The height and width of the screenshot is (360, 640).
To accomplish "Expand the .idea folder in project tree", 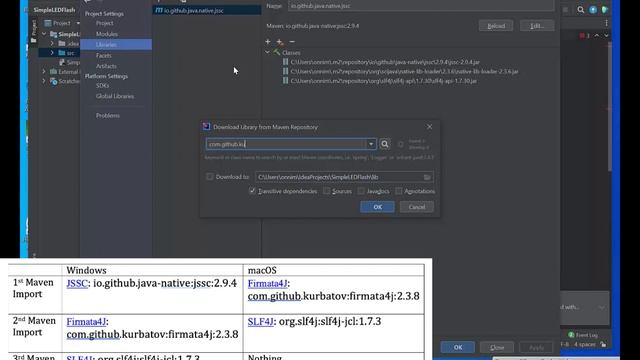I will tap(52, 43).
